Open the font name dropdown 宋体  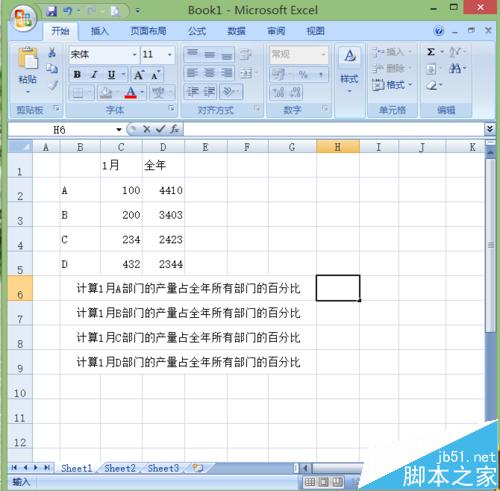click(134, 54)
